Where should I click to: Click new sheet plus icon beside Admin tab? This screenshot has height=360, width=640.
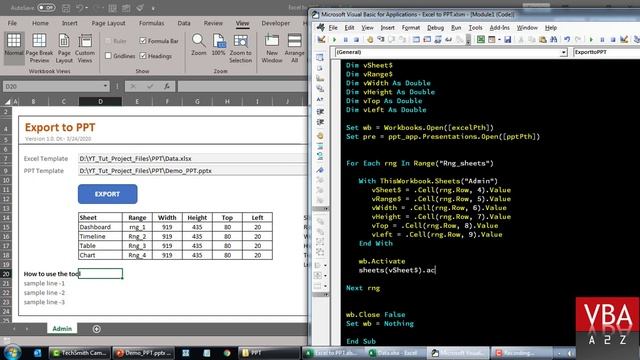click(x=96, y=329)
